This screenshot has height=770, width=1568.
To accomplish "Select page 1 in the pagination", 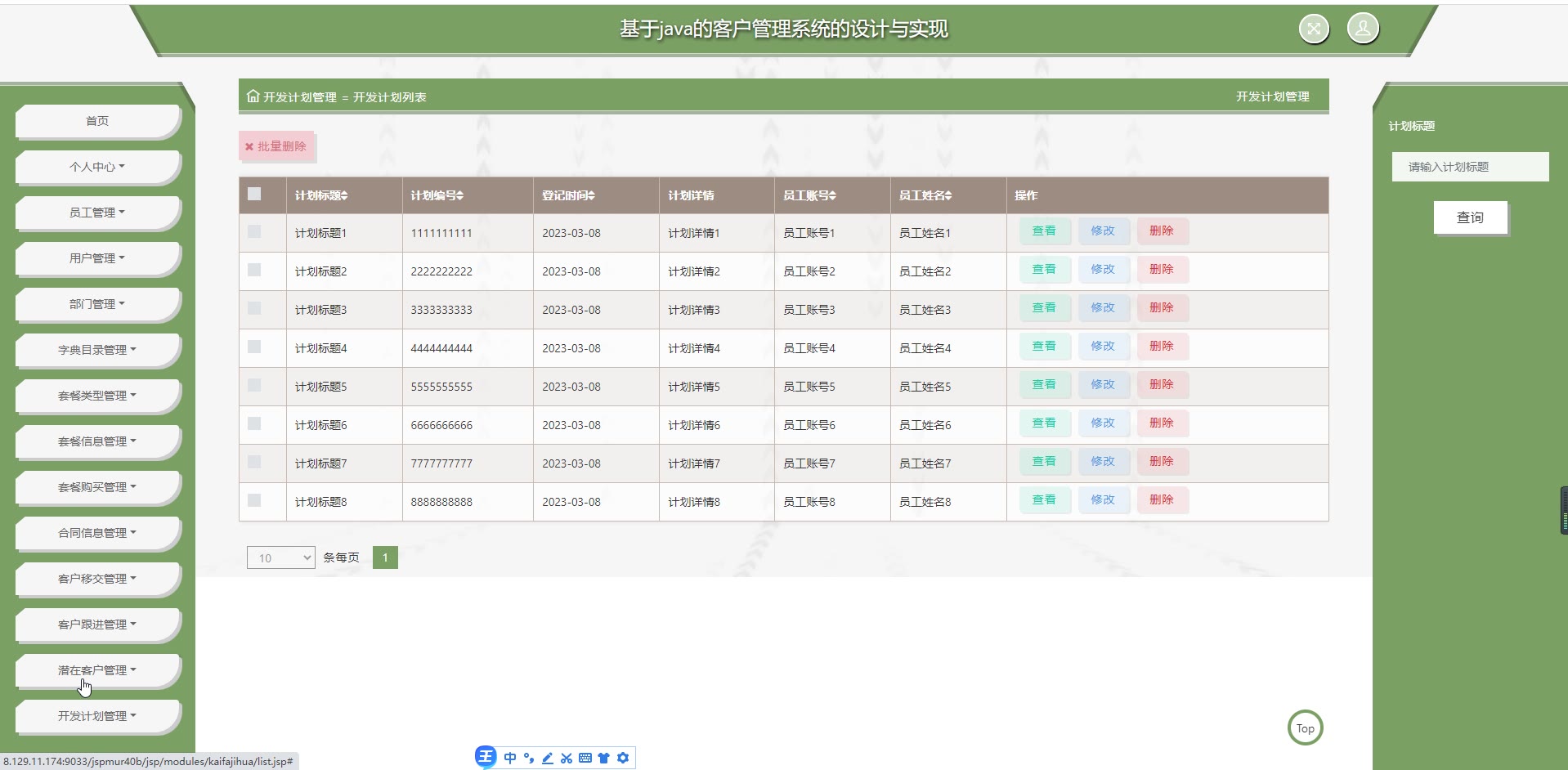I will click(x=385, y=557).
